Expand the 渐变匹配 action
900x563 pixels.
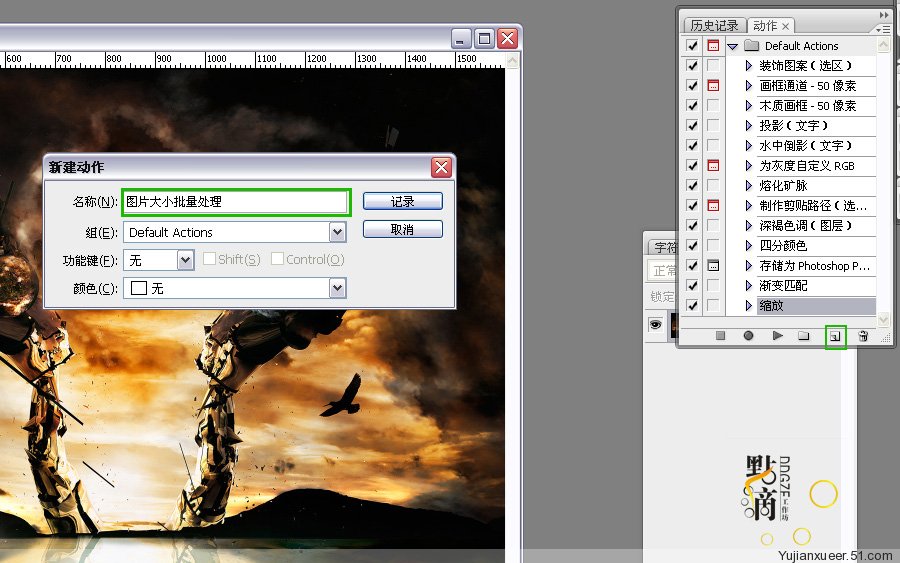click(x=748, y=286)
